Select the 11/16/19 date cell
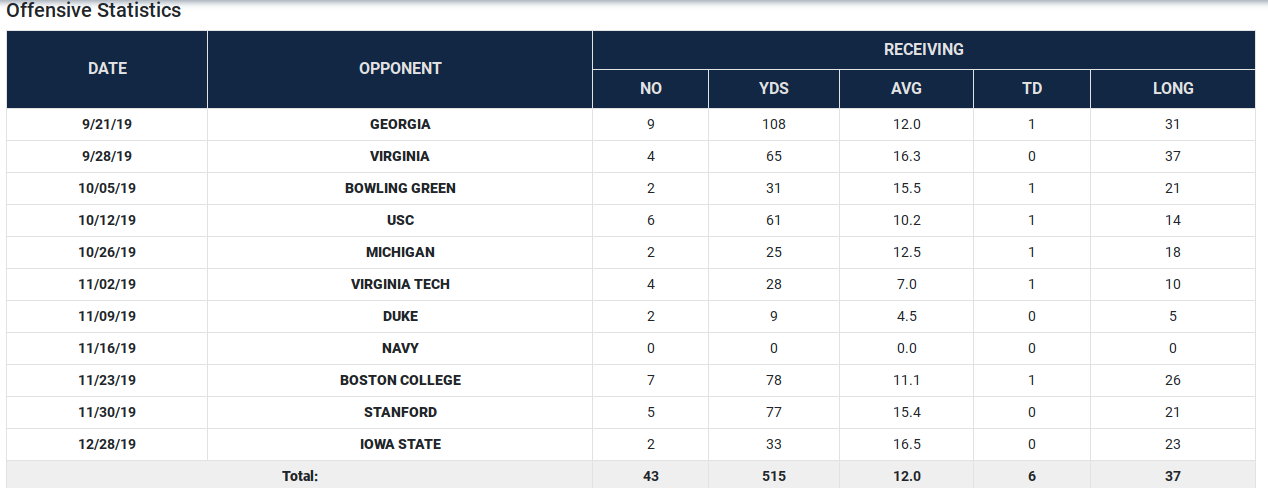 point(107,348)
